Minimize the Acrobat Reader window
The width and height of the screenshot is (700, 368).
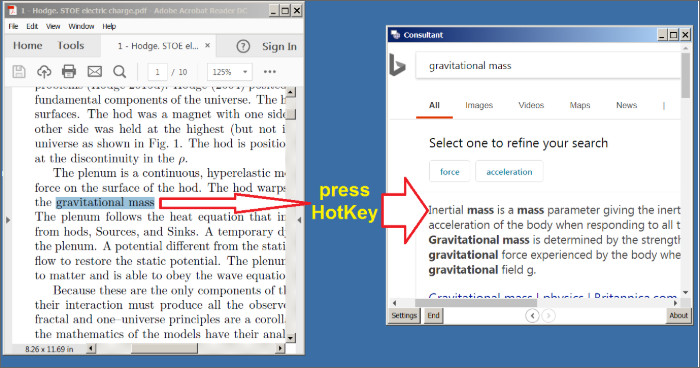pyautogui.click(x=274, y=10)
